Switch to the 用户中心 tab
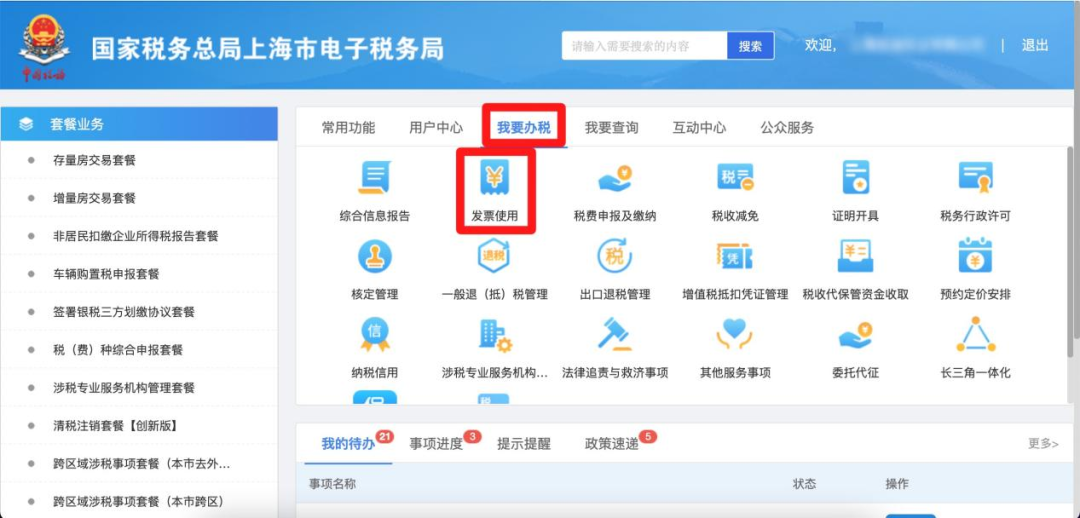Screen dimensions: 1080x518 (436, 127)
